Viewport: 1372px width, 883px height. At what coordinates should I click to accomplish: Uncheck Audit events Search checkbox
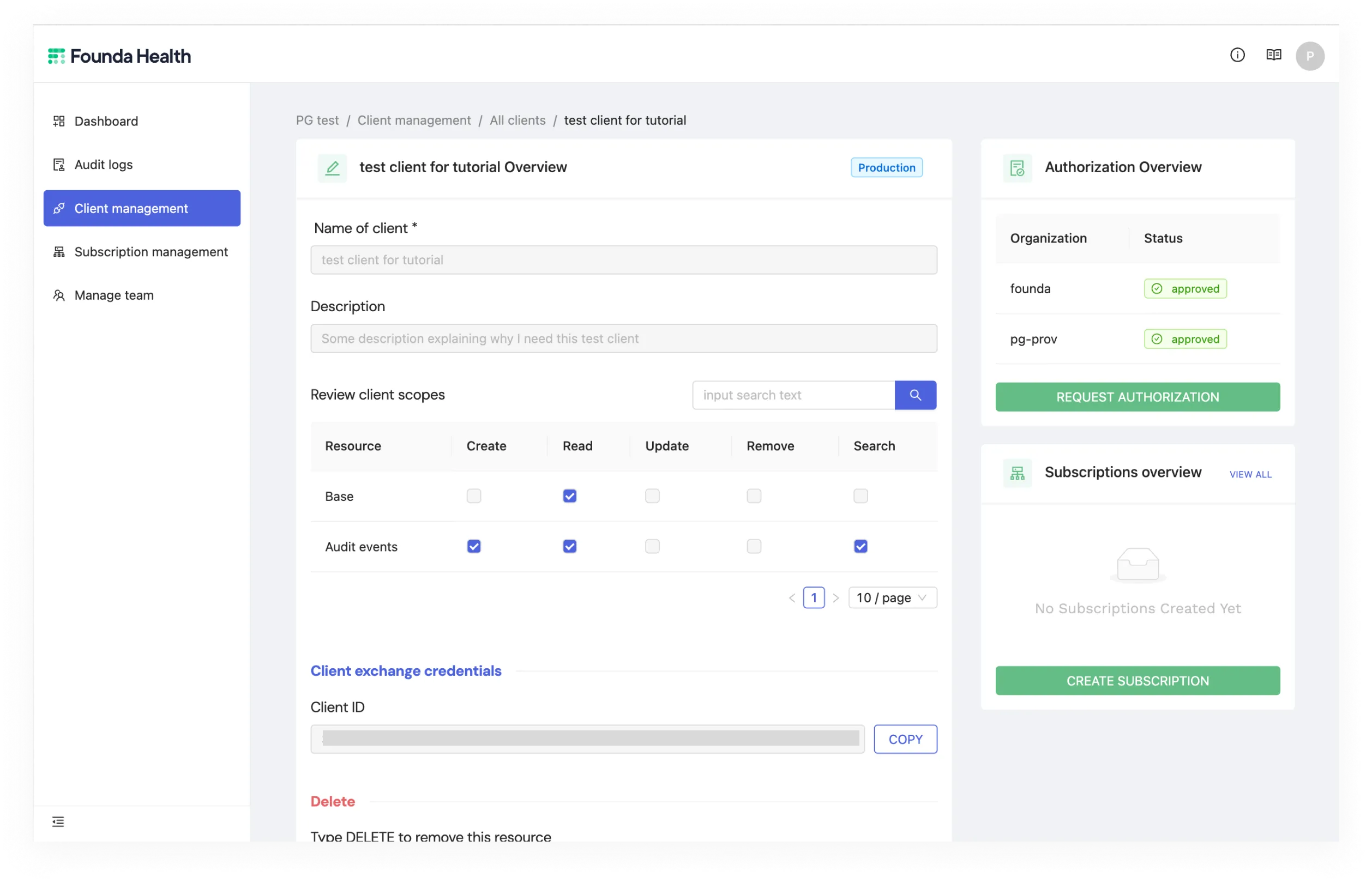(x=860, y=547)
